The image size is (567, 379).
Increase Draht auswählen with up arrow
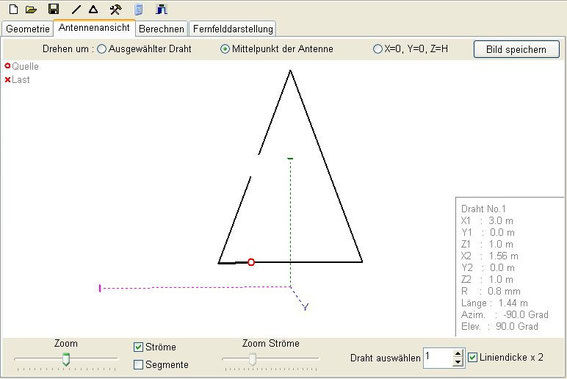458,354
